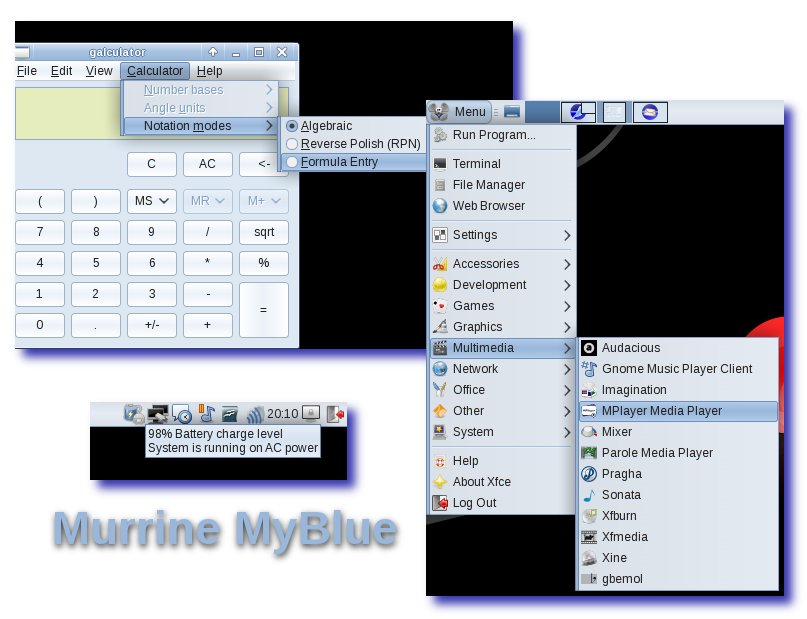The image size is (807, 619).
Task: Click the dark seagull tray icon
Action: tap(230, 414)
